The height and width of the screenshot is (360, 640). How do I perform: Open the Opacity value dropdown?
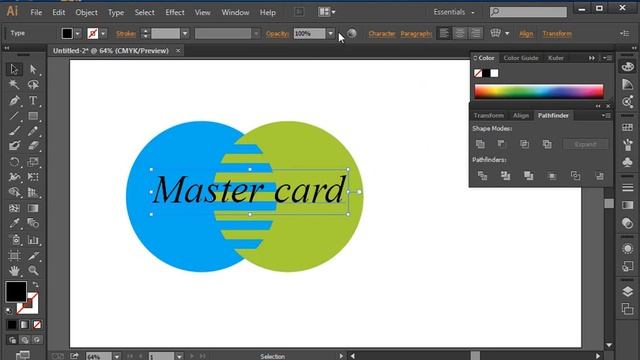[x=330, y=33]
